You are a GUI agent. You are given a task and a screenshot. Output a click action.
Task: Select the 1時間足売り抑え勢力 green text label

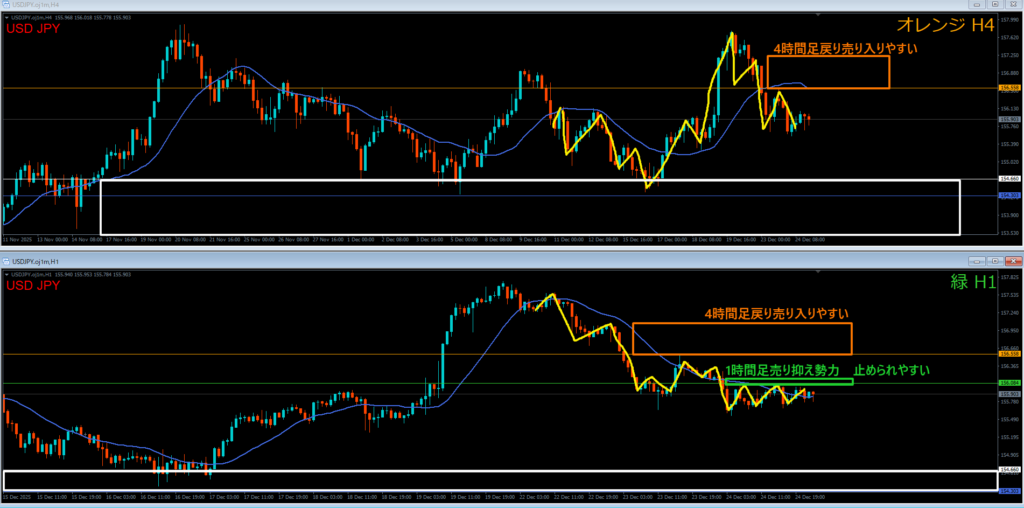[782, 370]
